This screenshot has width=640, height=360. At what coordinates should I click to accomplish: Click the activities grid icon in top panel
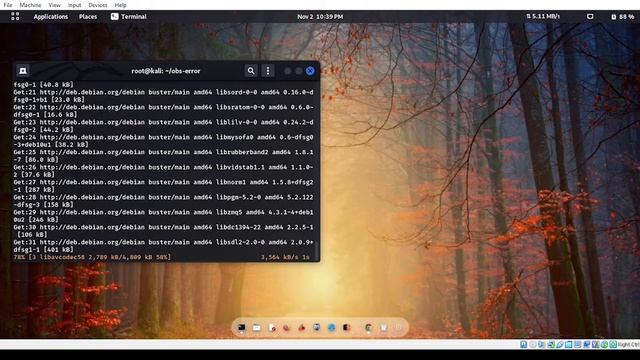[x=15, y=16]
